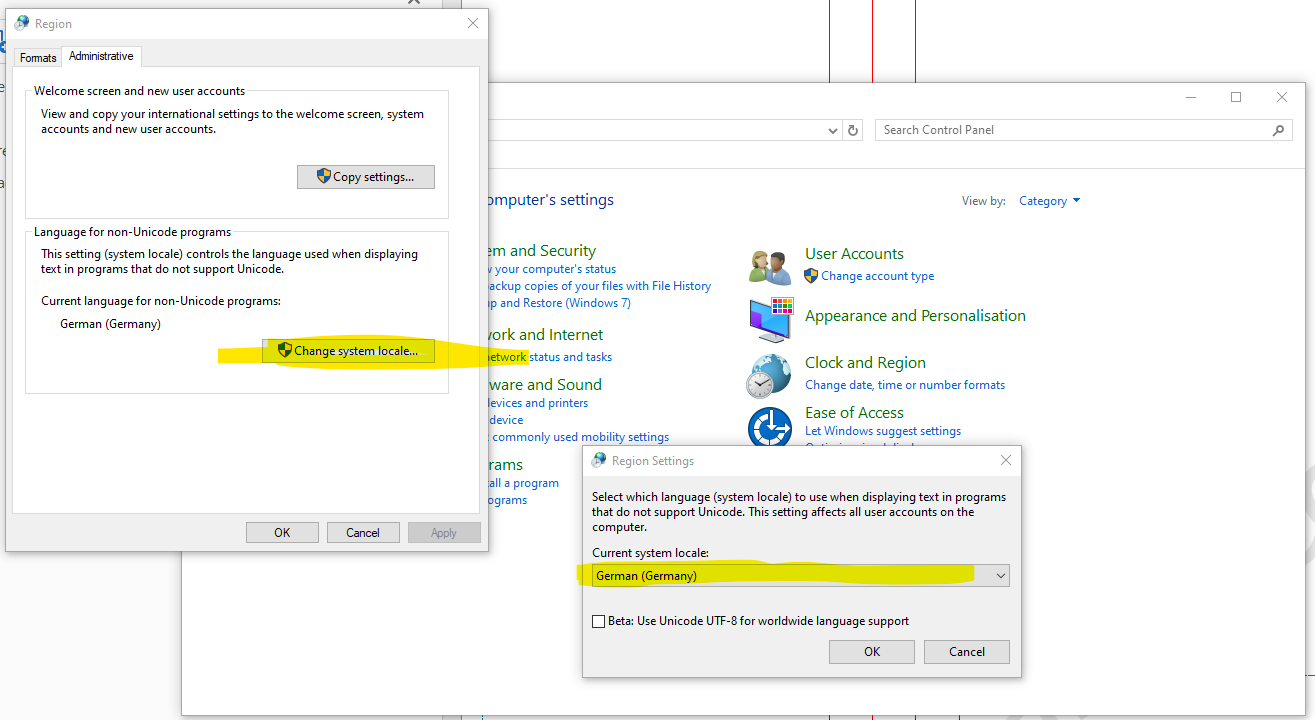This screenshot has width=1315, height=720.
Task: Open the Ease of Access icon
Action: tap(770, 428)
